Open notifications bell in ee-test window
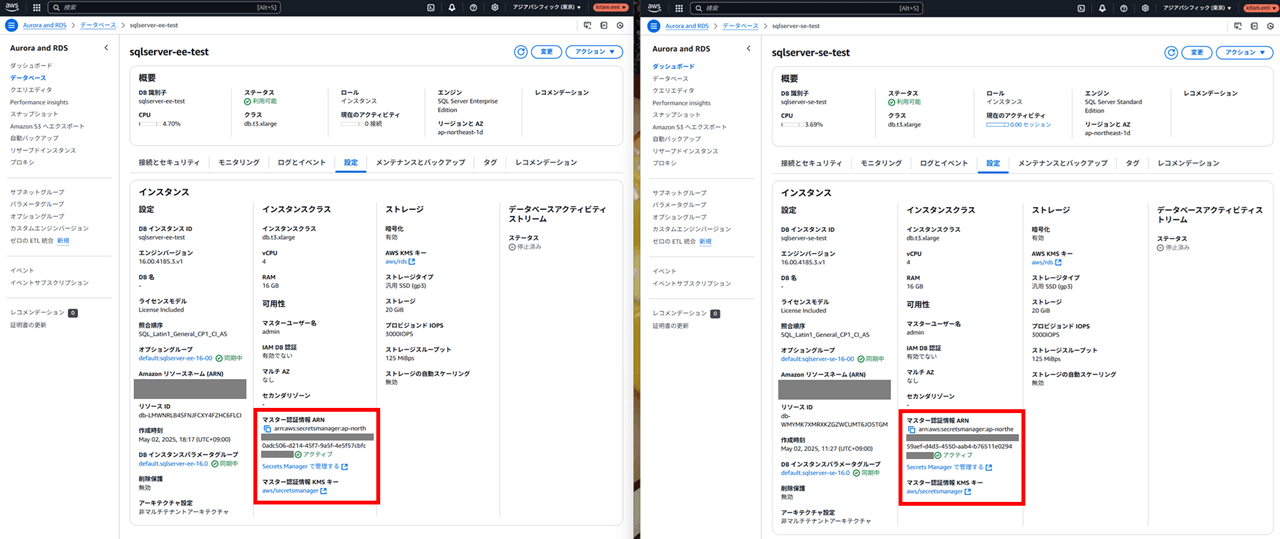This screenshot has width=1280, height=539. coord(452,7)
